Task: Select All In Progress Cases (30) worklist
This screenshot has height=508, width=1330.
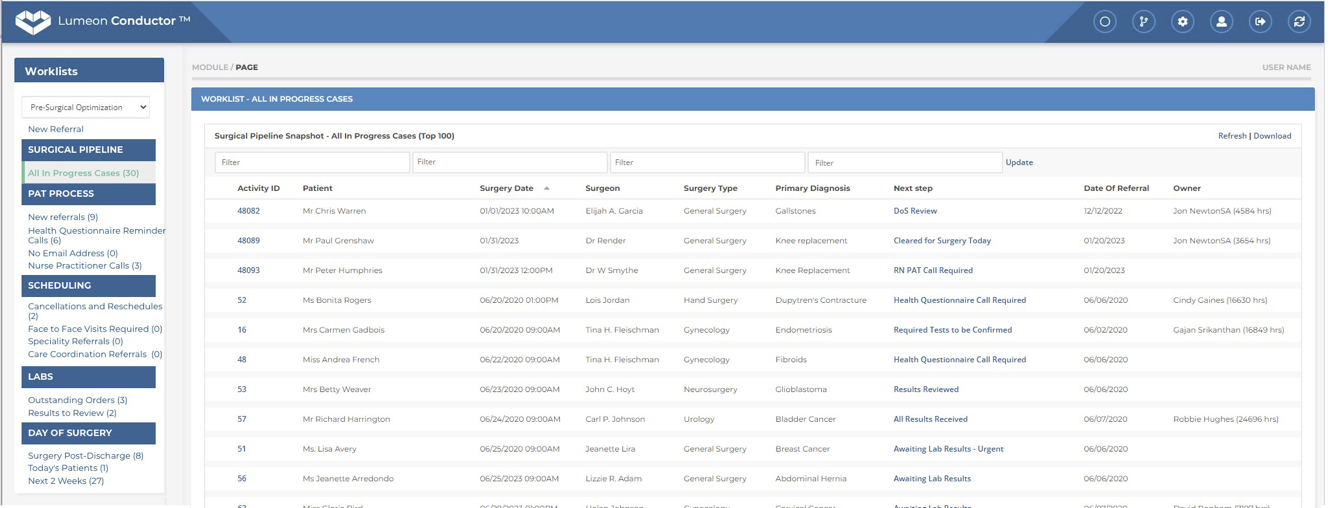Action: 84,174
